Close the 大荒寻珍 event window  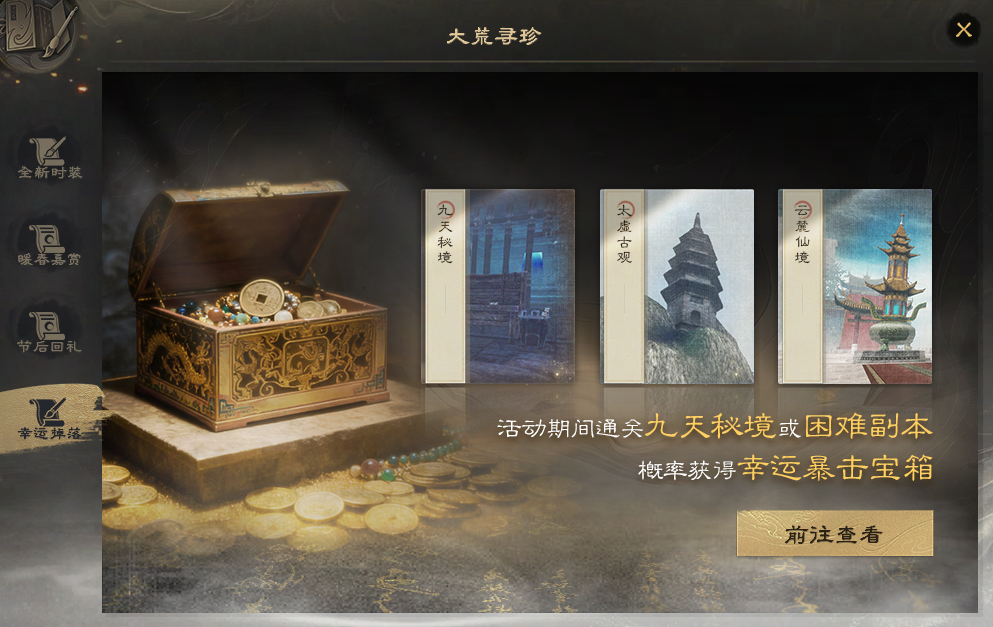pyautogui.click(x=963, y=30)
